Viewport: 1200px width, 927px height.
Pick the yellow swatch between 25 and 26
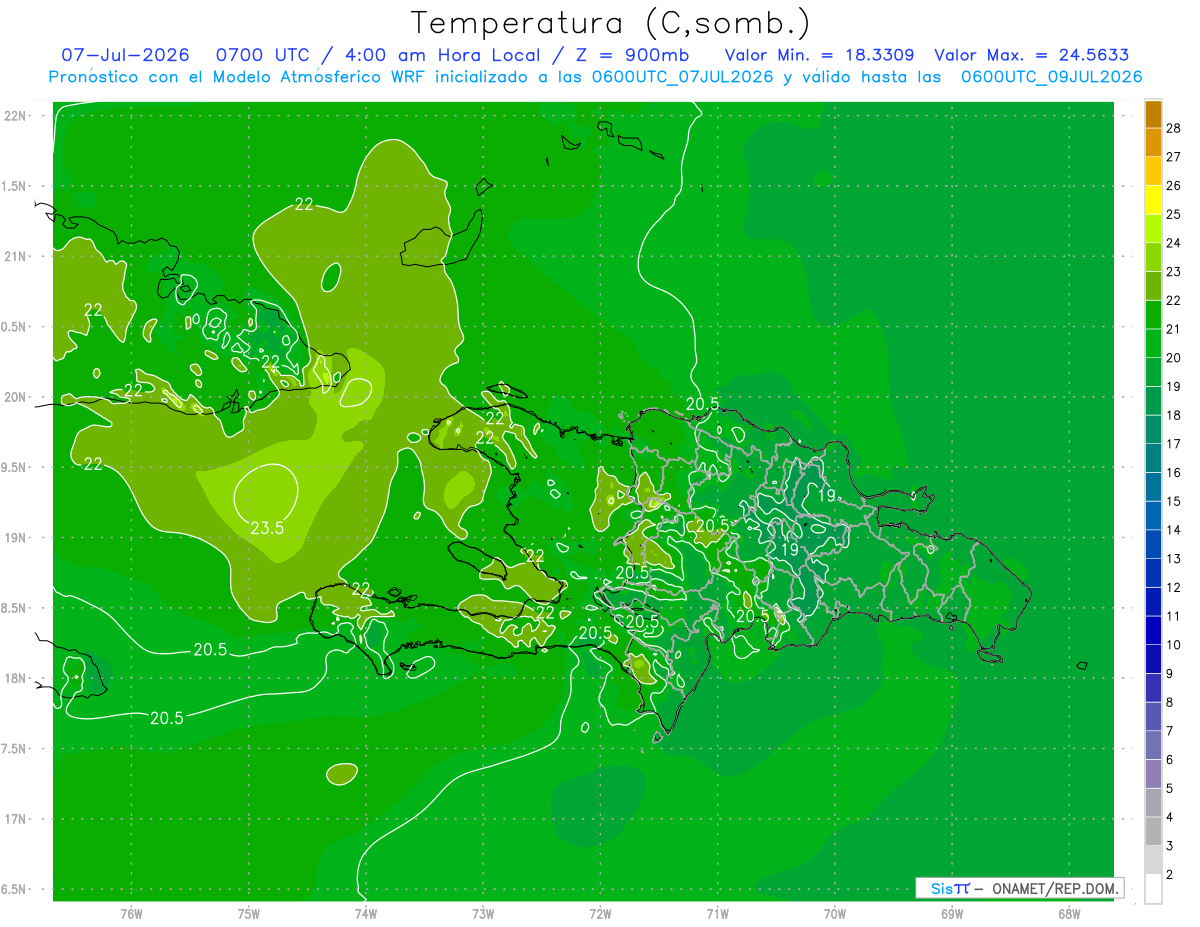click(1153, 200)
